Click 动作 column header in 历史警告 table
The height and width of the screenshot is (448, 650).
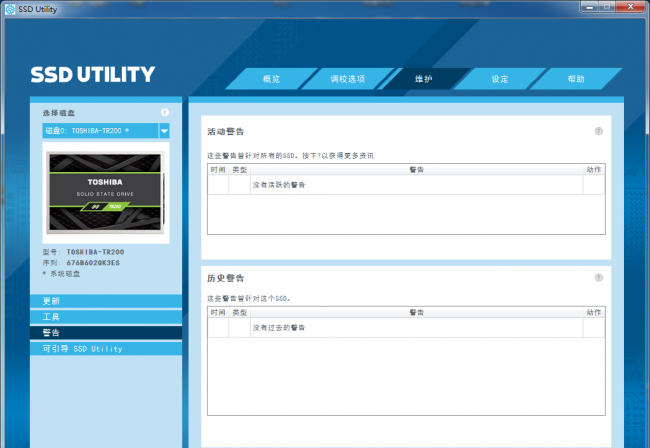pos(594,312)
